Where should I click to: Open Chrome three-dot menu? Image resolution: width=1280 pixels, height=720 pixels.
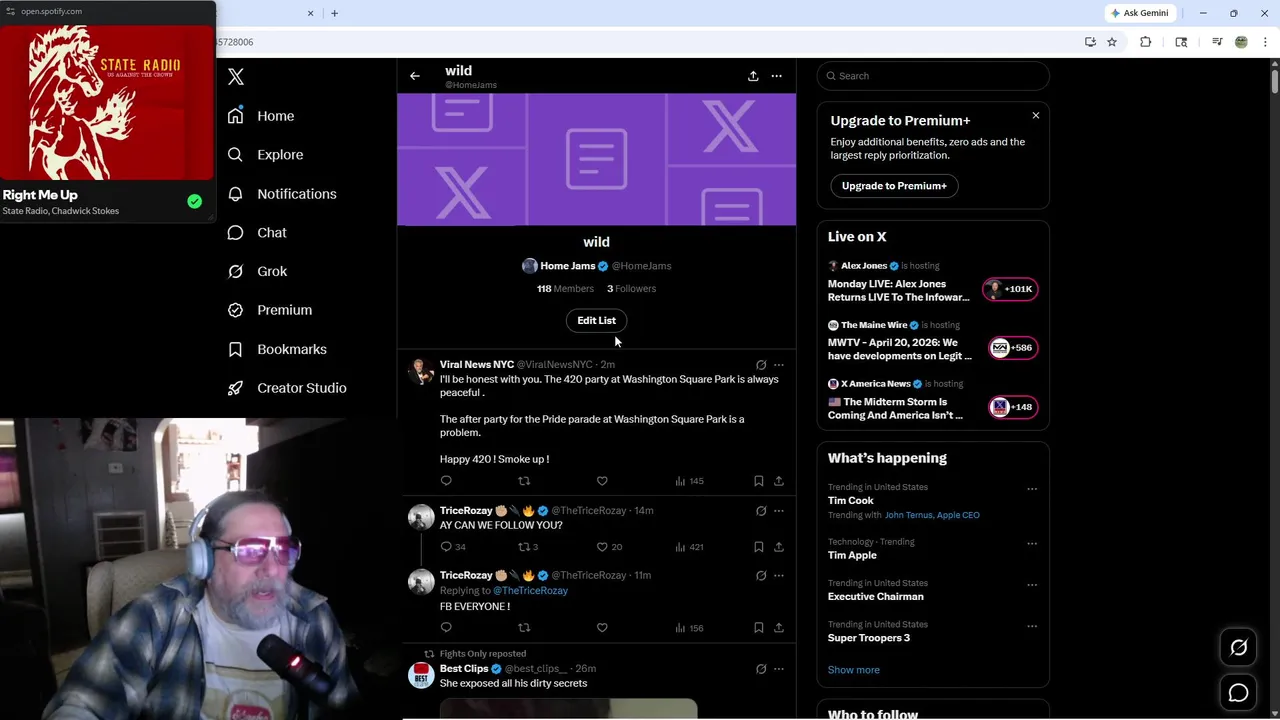point(1266,42)
